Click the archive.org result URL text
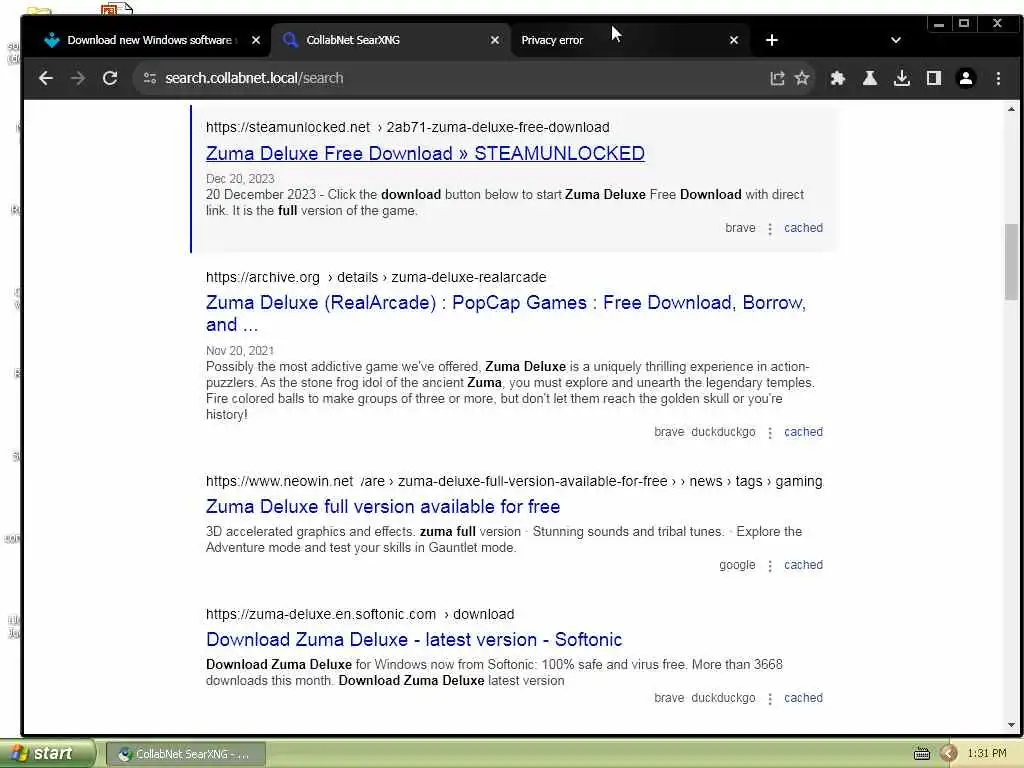This screenshot has width=1024, height=768. (376, 278)
